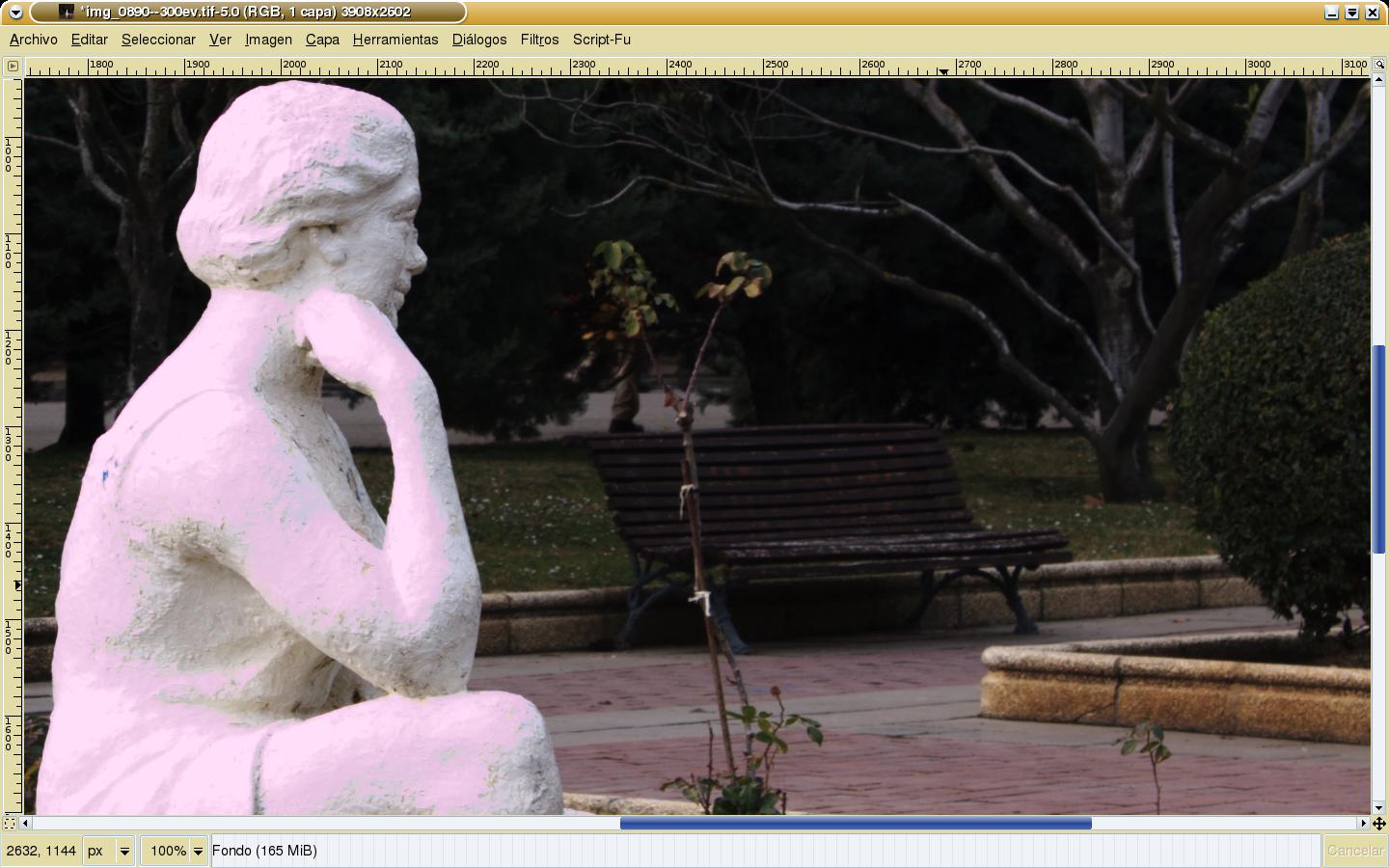The width and height of the screenshot is (1389, 868).
Task: Toggle the quick mask button at bottom-left
Action: click(10, 824)
